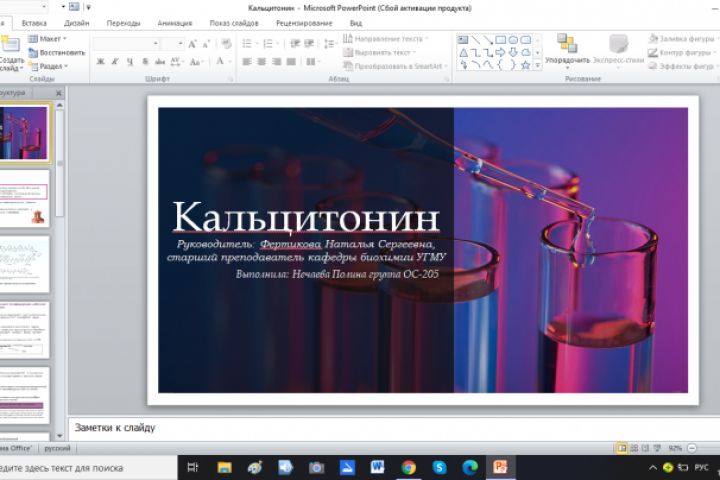Justify text in the Абзац group
Image resolution: width=720 pixels, height=480 pixels.
click(x=291, y=62)
